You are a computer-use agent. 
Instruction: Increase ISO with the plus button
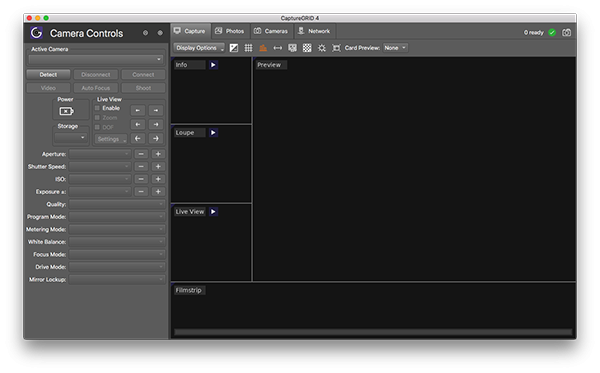(x=158, y=179)
